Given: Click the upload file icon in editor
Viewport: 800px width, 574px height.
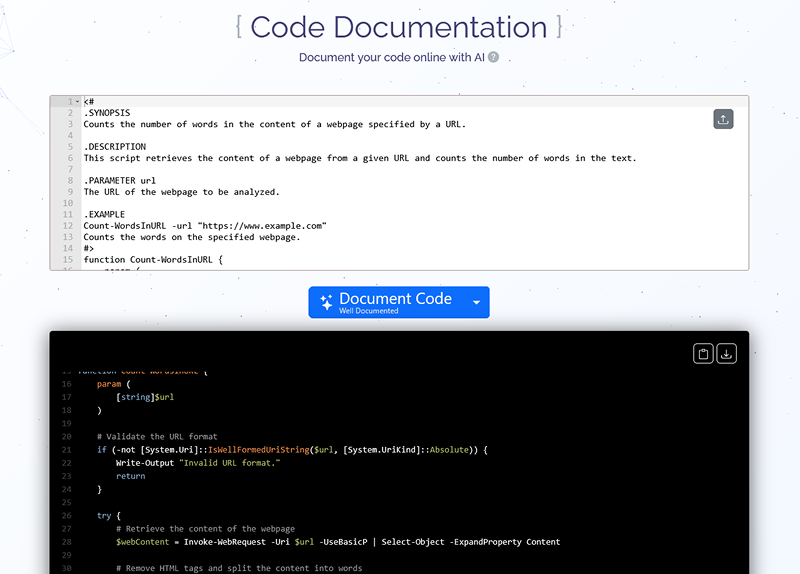Looking at the screenshot, I should coord(723,119).
